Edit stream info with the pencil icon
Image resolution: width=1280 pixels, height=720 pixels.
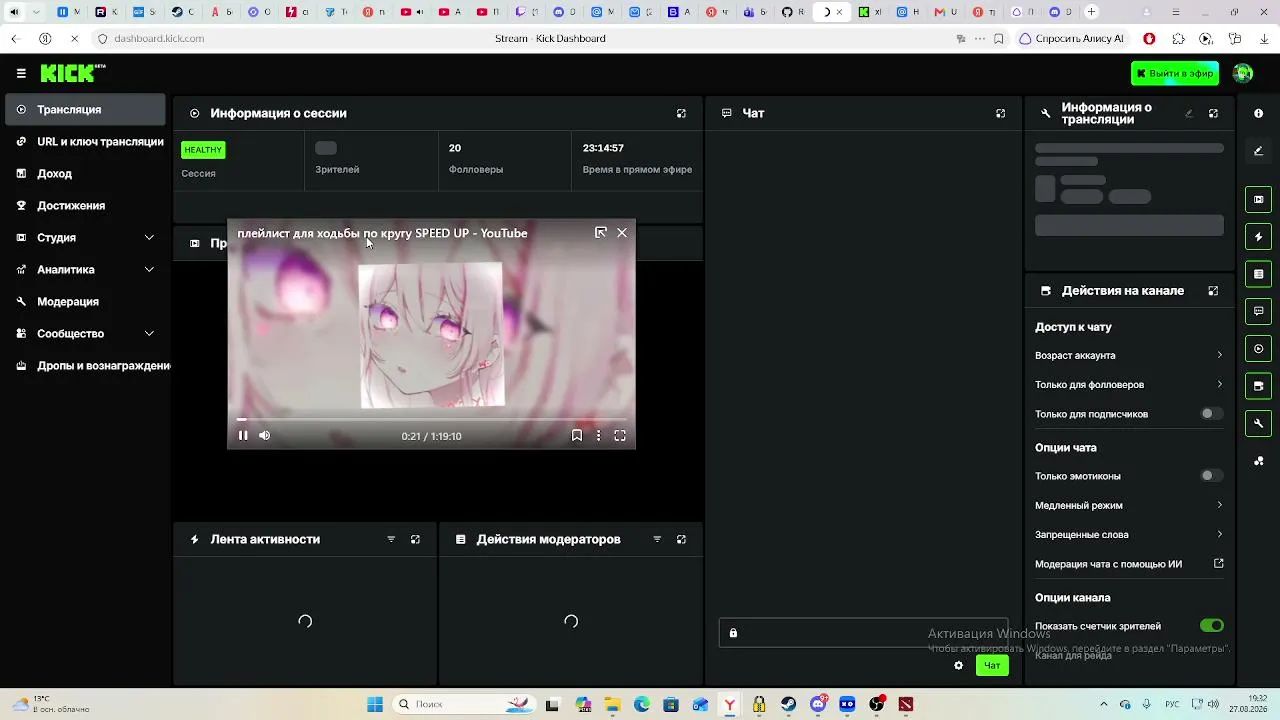(x=1189, y=113)
